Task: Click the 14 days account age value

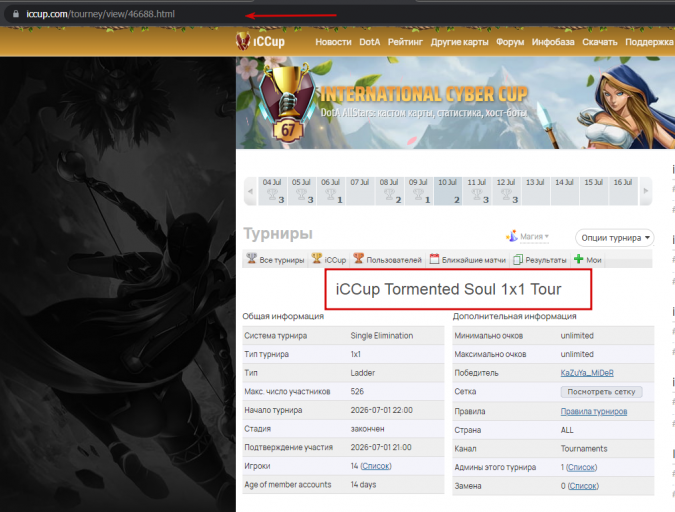Action: point(363,484)
